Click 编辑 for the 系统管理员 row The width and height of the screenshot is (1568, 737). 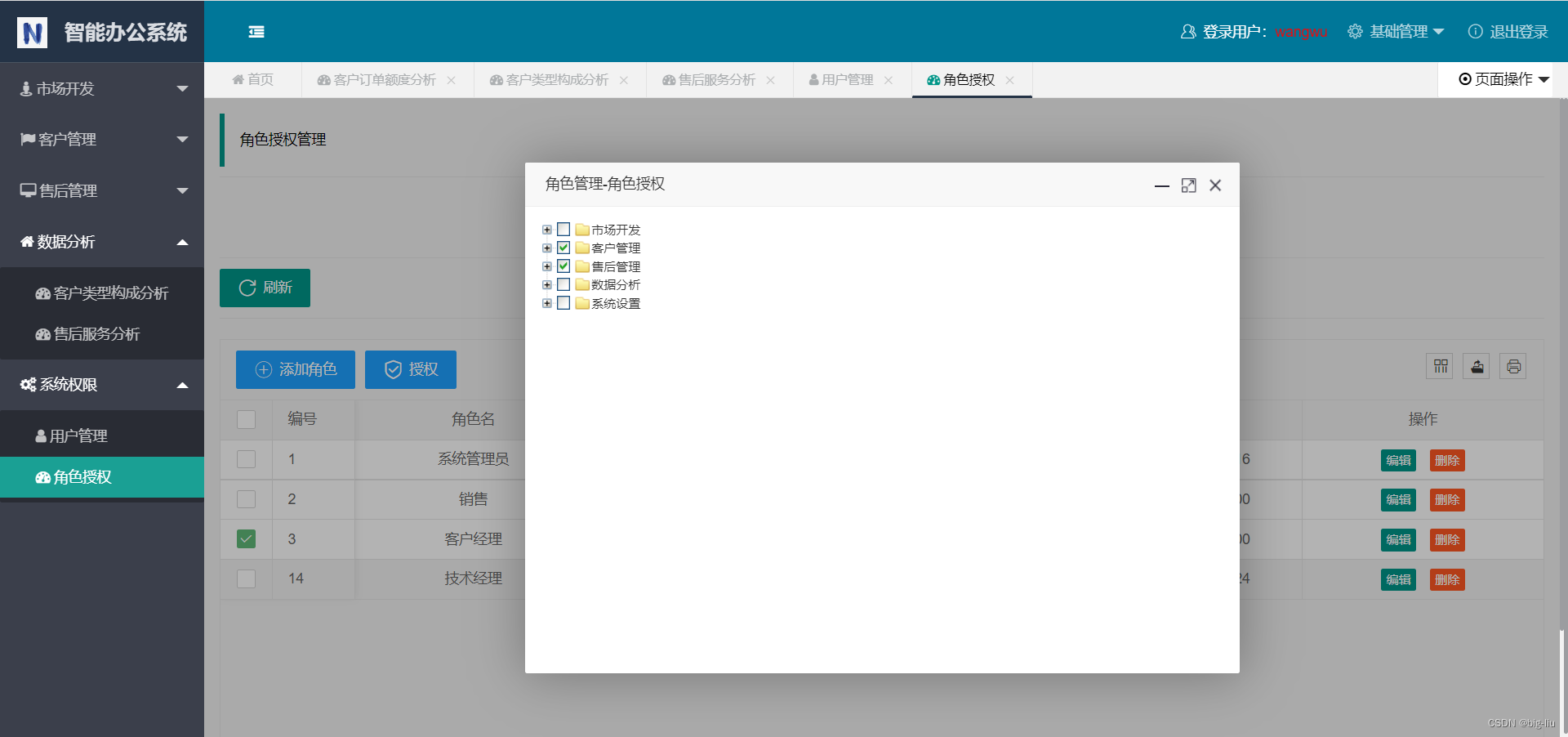coord(1398,460)
